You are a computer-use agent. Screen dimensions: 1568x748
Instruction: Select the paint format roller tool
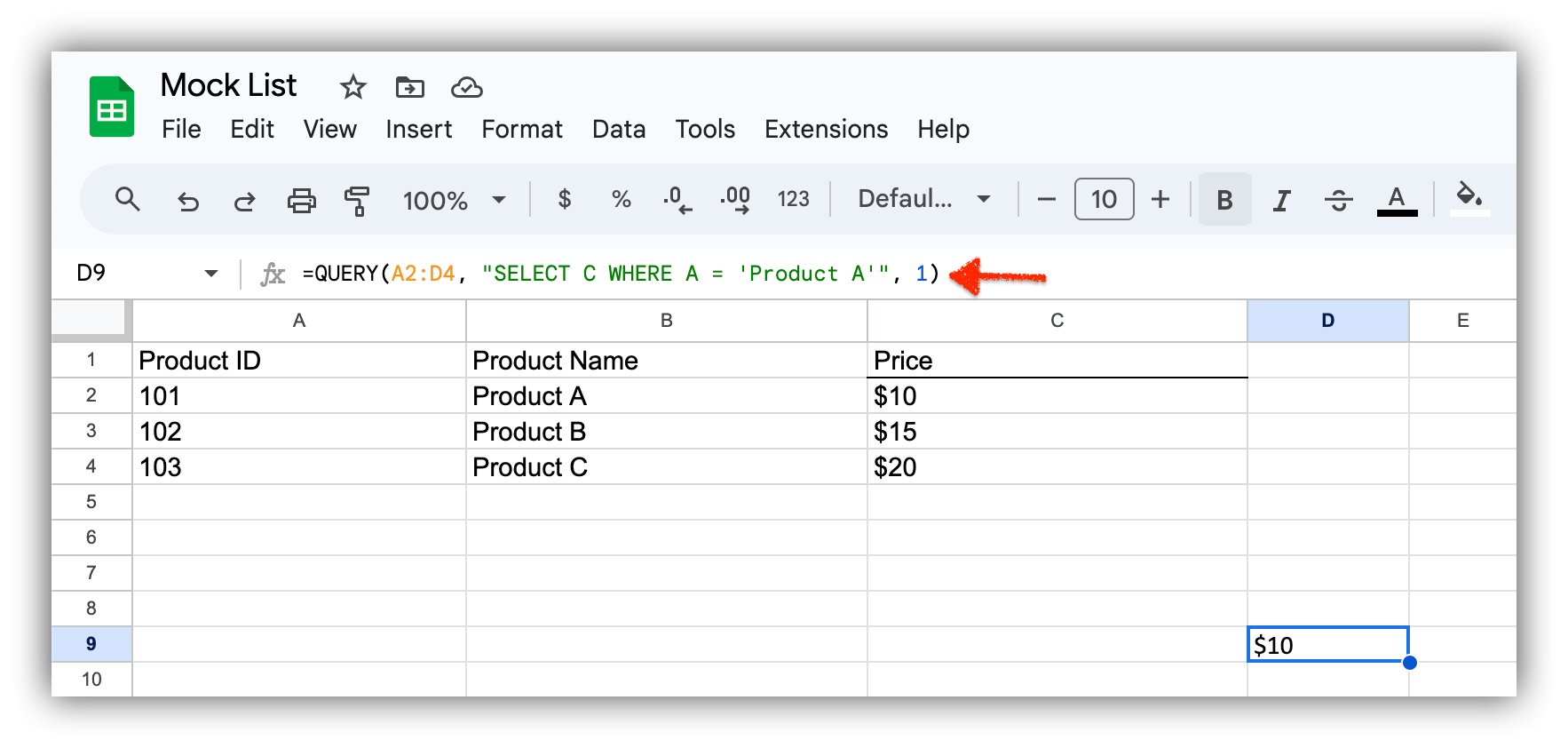pyautogui.click(x=357, y=201)
